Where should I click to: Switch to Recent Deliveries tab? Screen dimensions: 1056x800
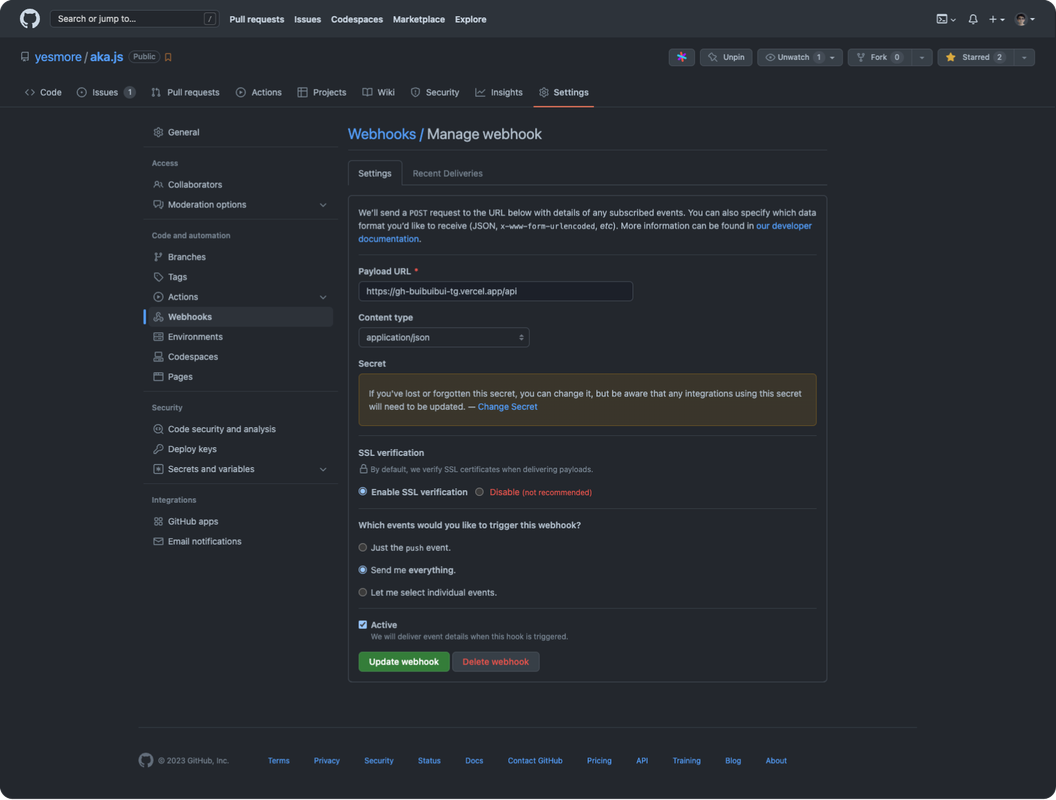coord(448,174)
